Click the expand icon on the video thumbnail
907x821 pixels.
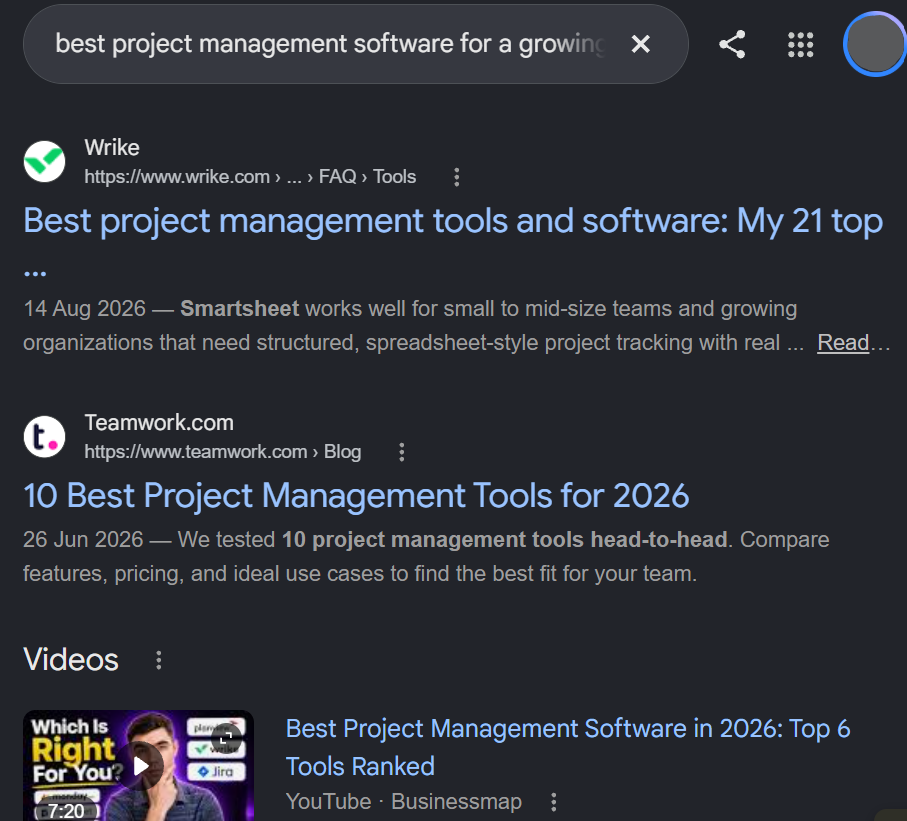[226, 736]
